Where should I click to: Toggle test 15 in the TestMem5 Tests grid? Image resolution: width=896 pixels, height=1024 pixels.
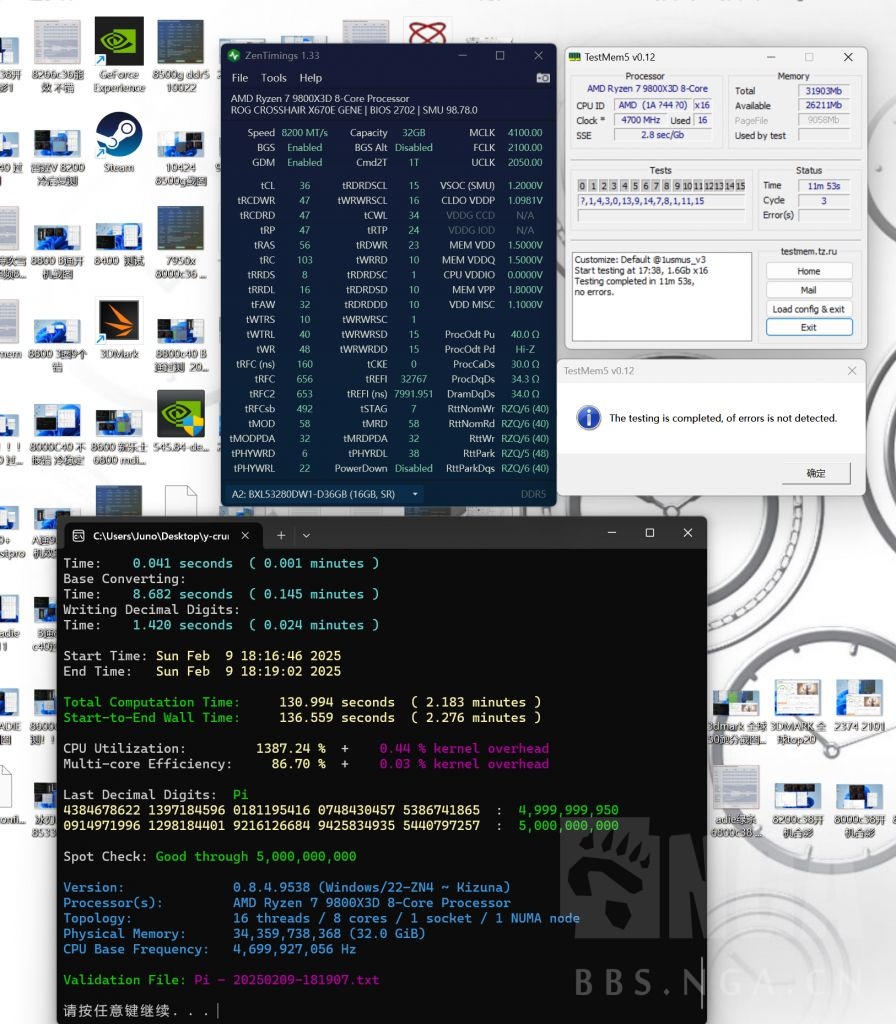[x=740, y=185]
